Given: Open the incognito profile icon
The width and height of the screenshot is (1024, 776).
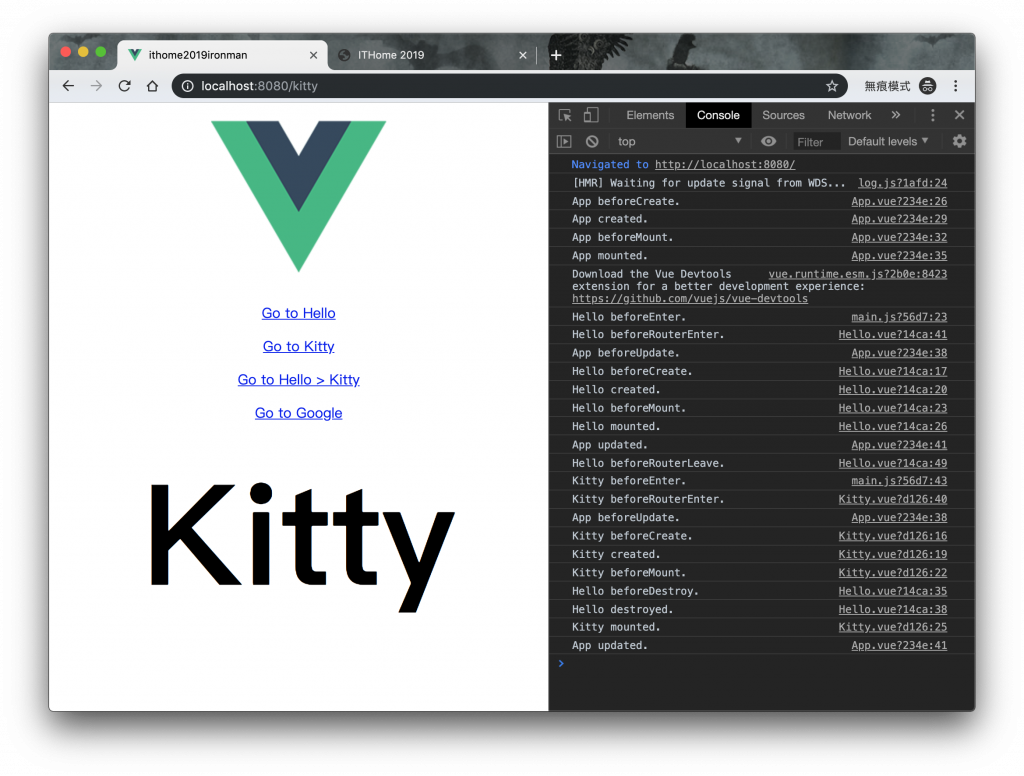Looking at the screenshot, I should [927, 86].
